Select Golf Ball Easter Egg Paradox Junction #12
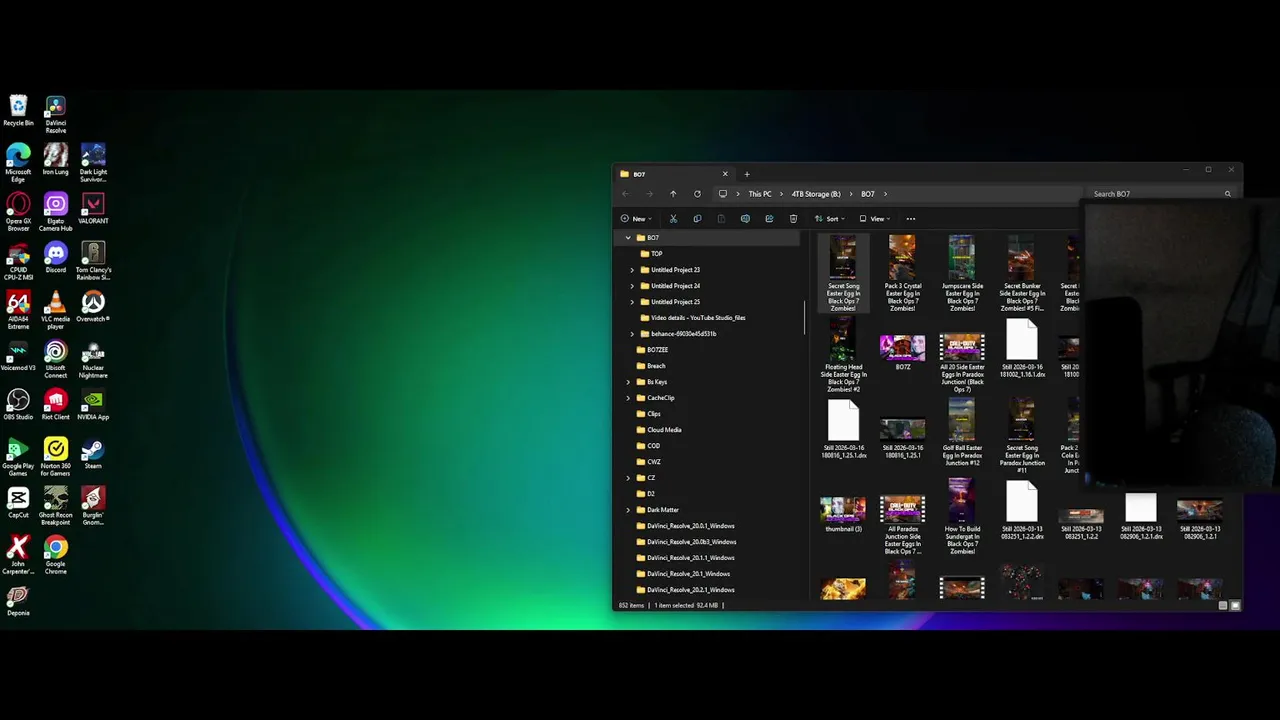1280x720 pixels. point(962,433)
